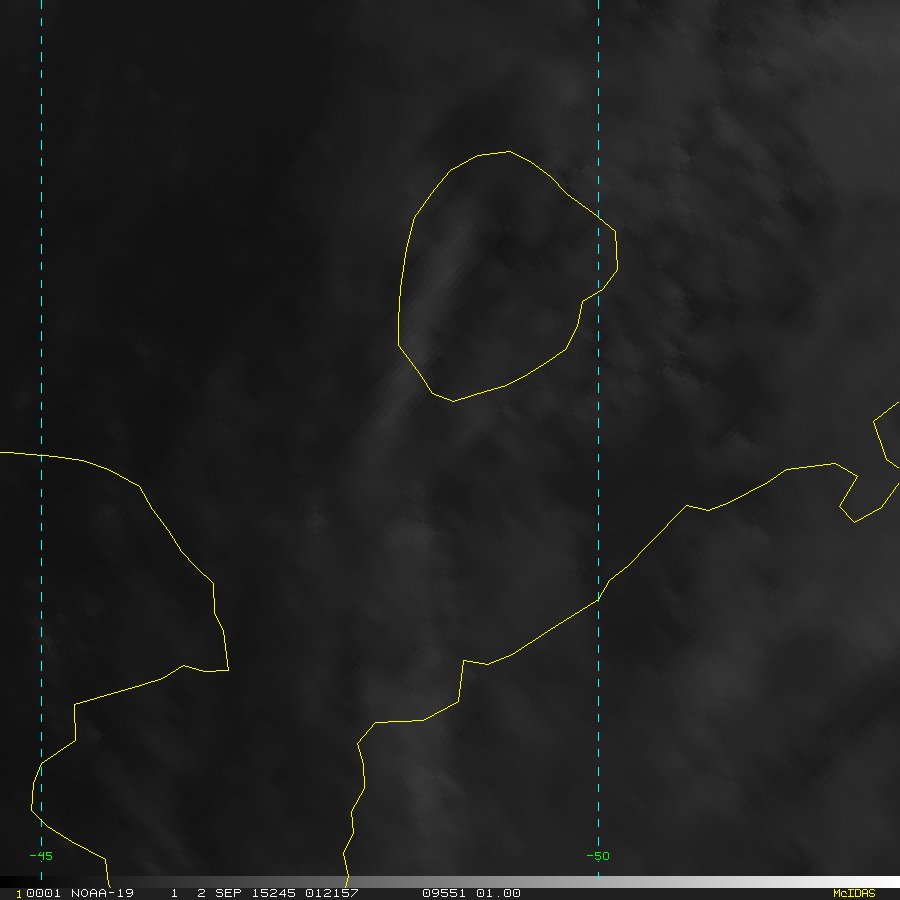Image resolution: width=900 pixels, height=900 pixels.
Task: Click the 2 SEP date text
Action: point(222,893)
